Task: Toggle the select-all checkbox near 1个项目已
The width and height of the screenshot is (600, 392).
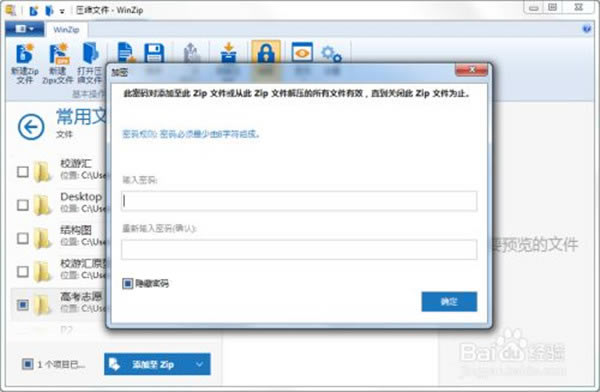Action: 28,364
